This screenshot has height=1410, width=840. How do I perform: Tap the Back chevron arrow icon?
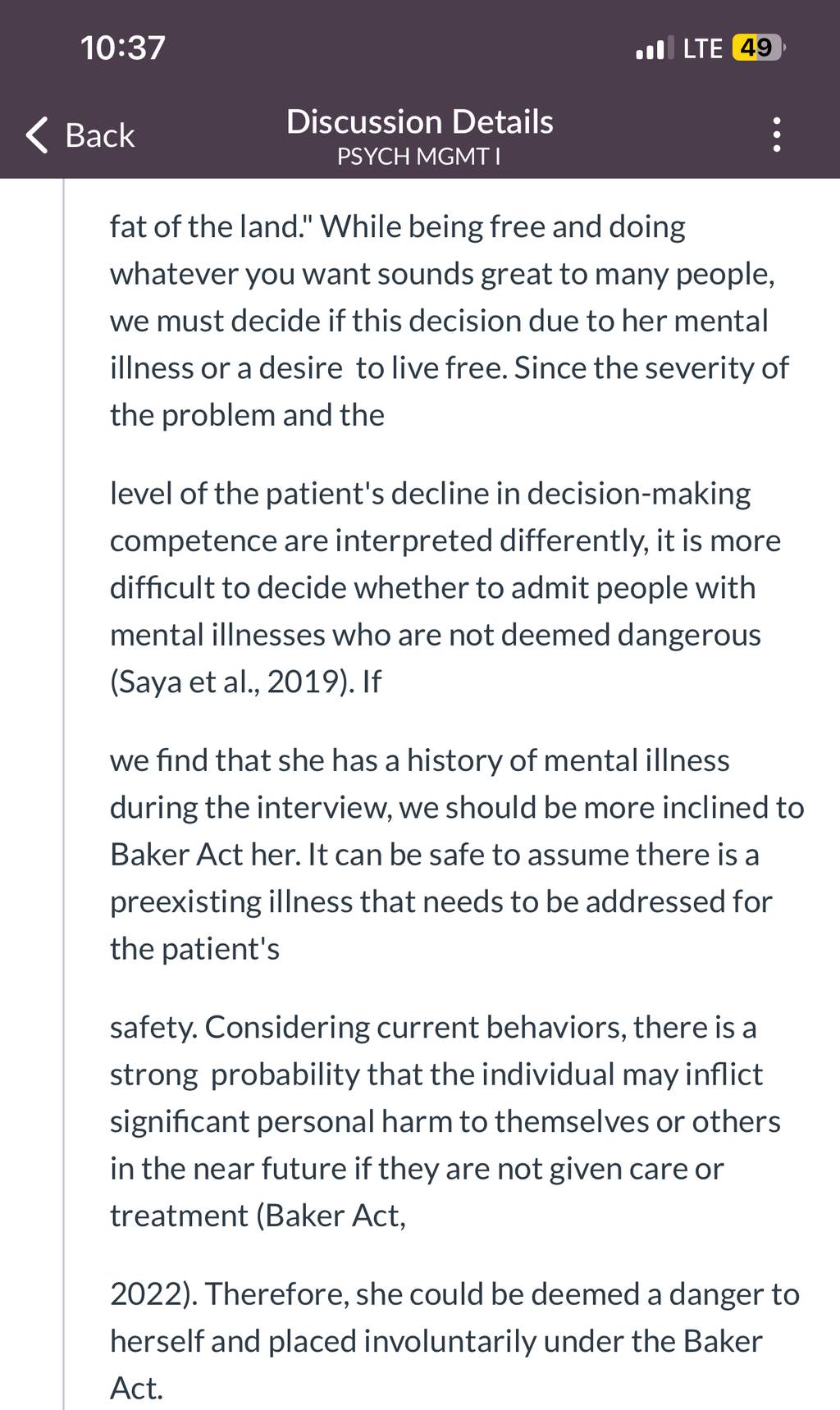(x=37, y=135)
